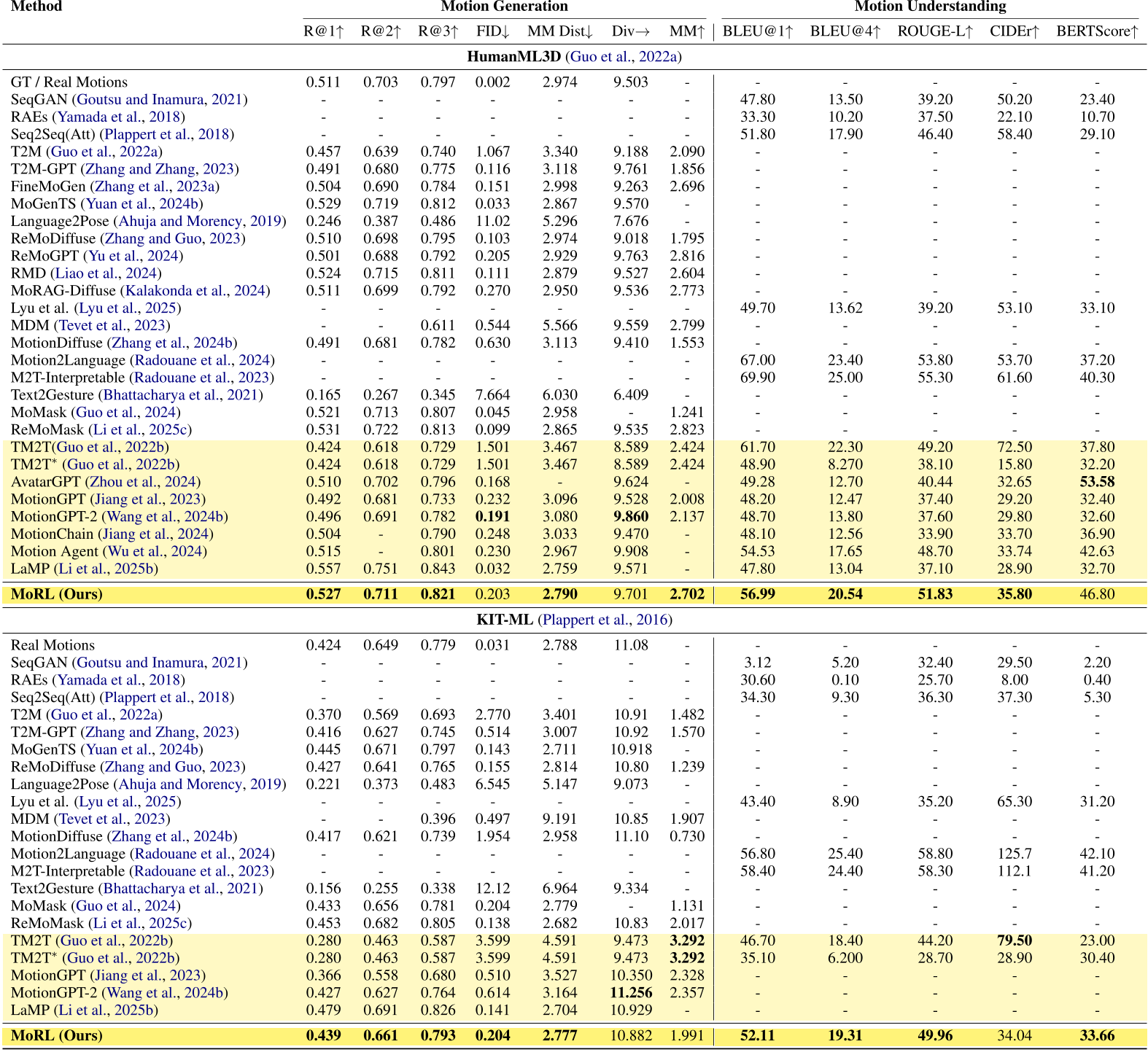Select the FID column header
This screenshot has height=1052, width=1148.
[x=492, y=31]
